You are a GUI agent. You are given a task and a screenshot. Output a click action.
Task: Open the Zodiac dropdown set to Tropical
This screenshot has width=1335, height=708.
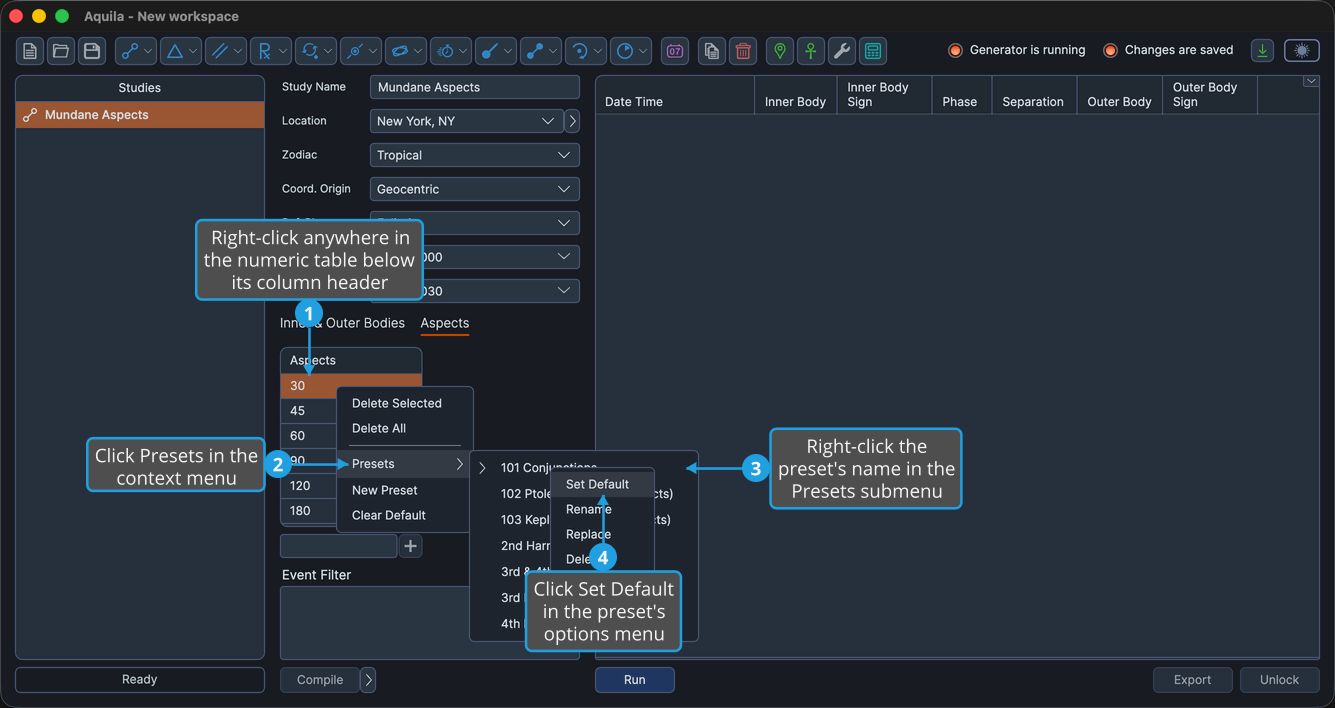point(475,155)
